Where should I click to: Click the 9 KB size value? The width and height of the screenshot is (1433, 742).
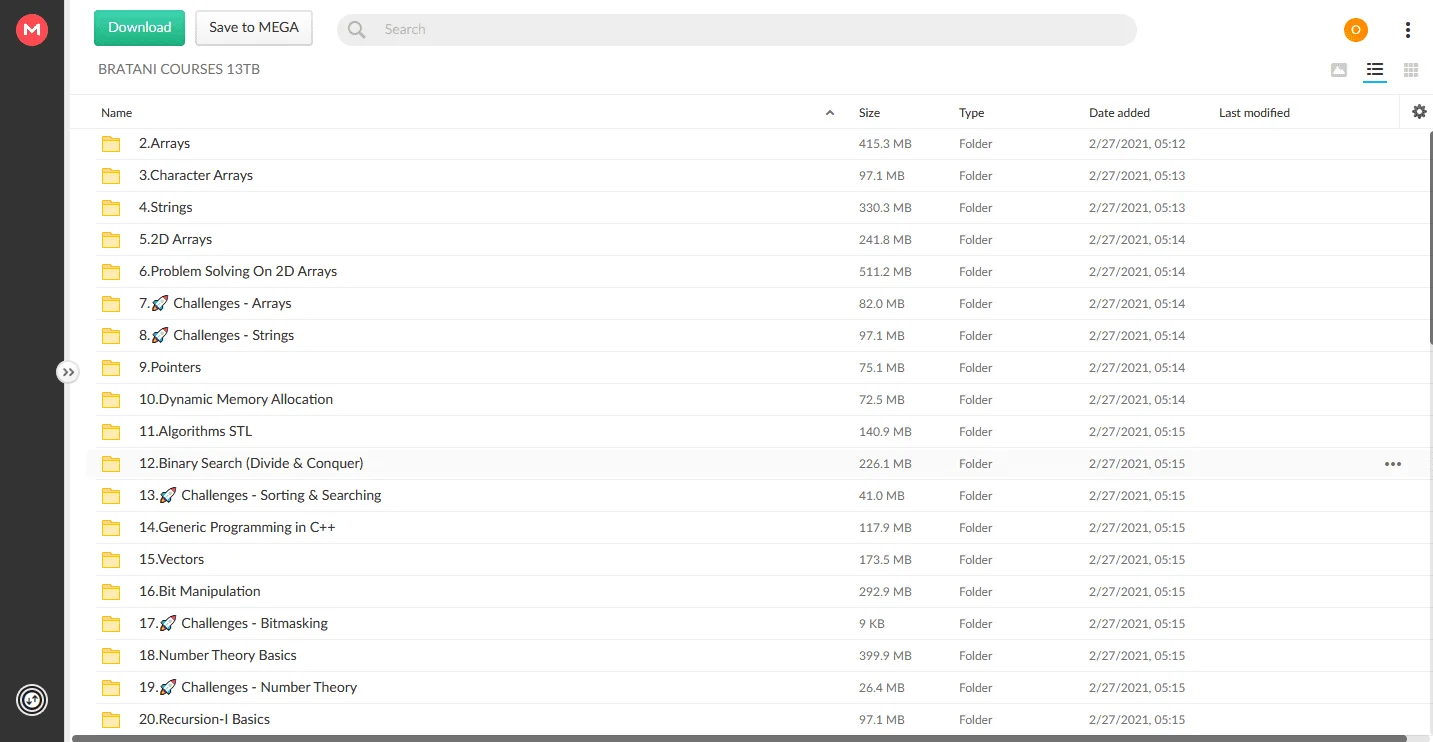tap(872, 624)
